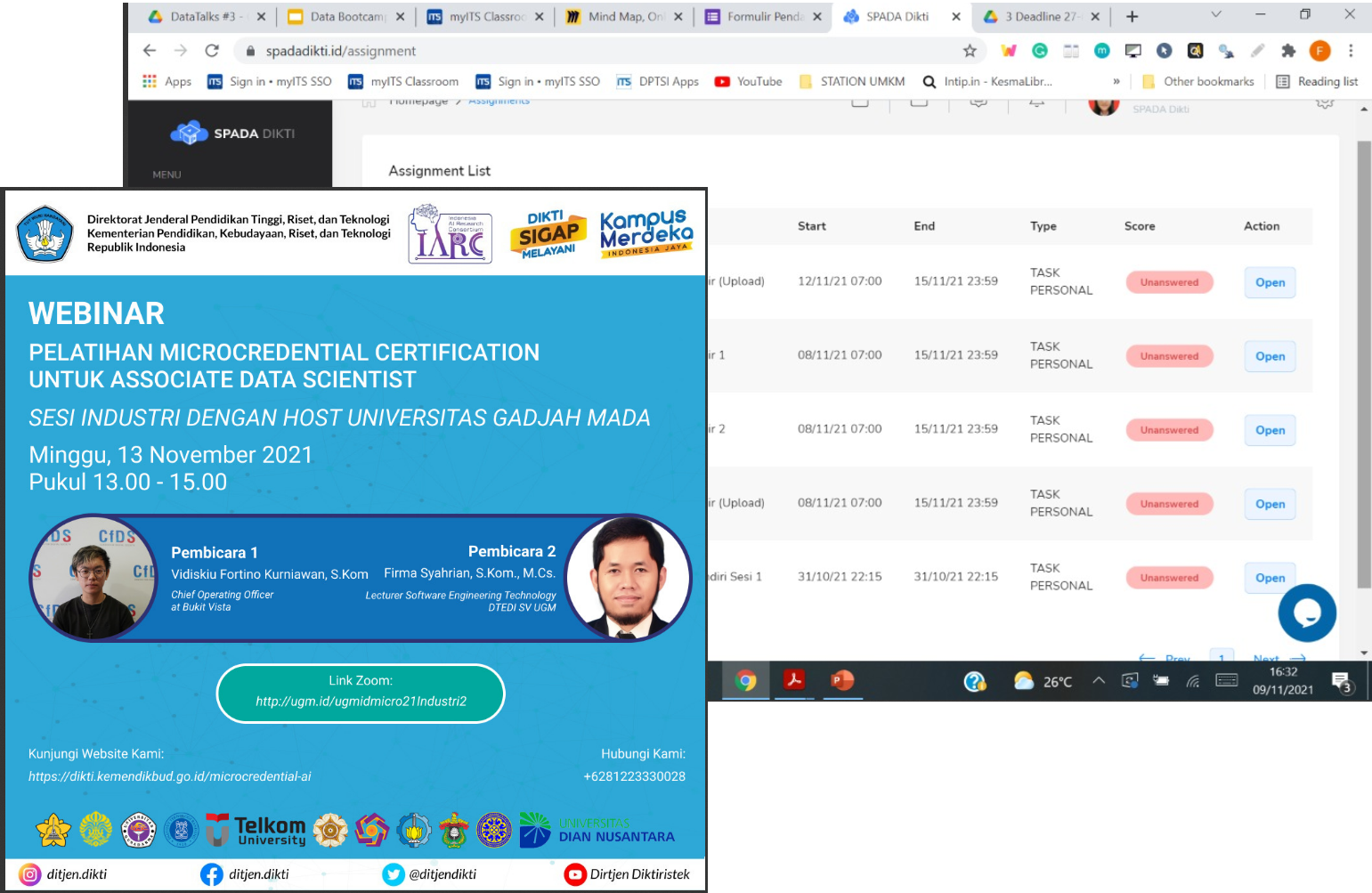Open the Reading list panel

pyautogui.click(x=1317, y=81)
